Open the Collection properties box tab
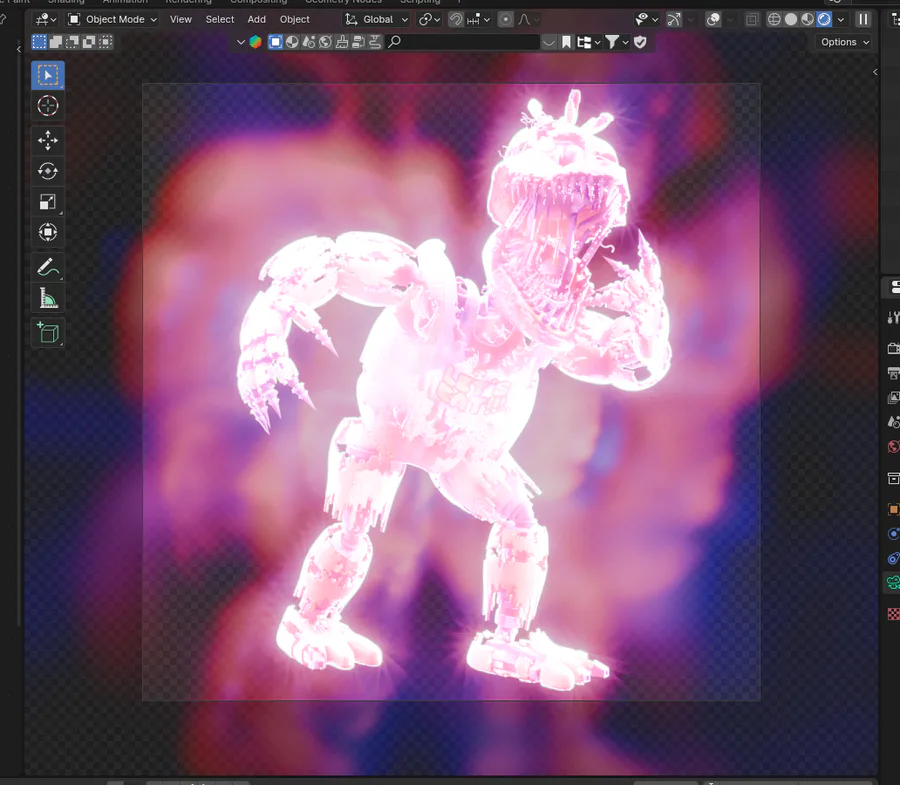This screenshot has width=900, height=785. 893,478
